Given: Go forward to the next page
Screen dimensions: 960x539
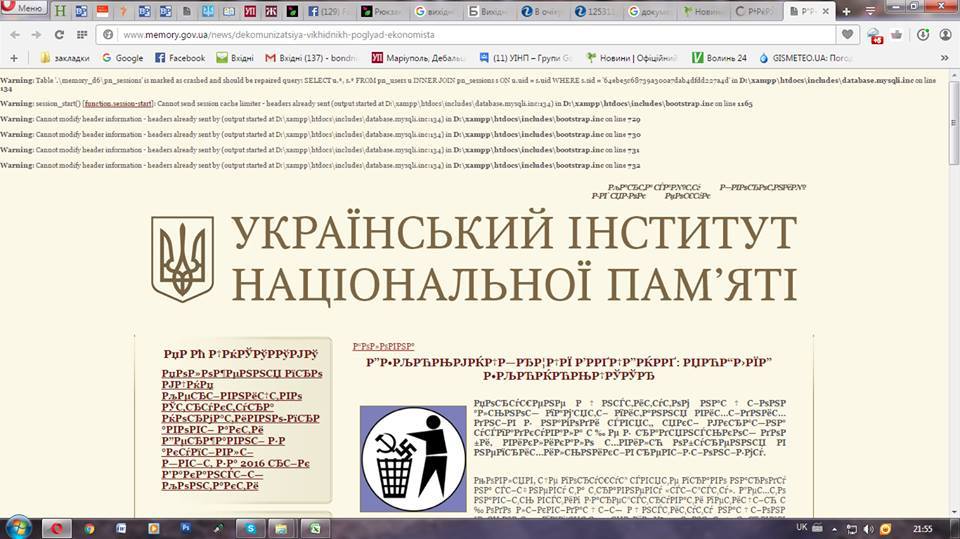Looking at the screenshot, I should pyautogui.click(x=37, y=35).
